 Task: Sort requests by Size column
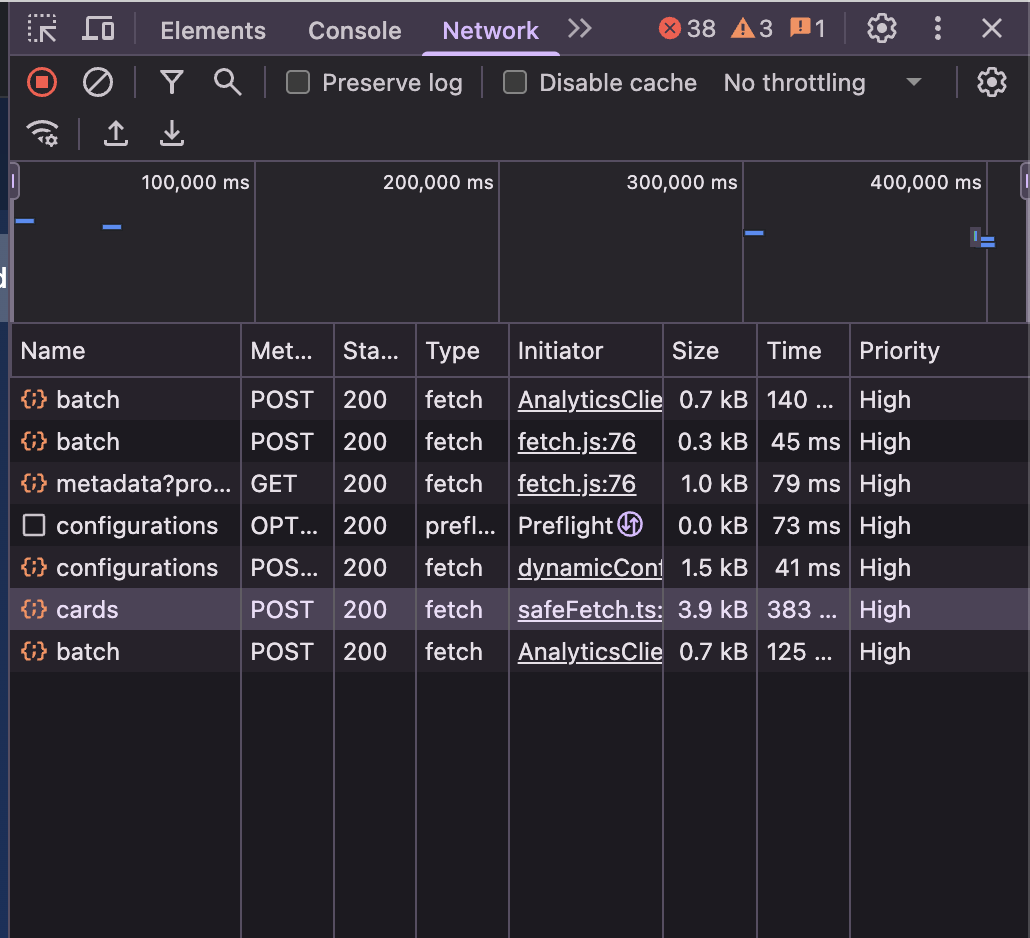coord(710,351)
